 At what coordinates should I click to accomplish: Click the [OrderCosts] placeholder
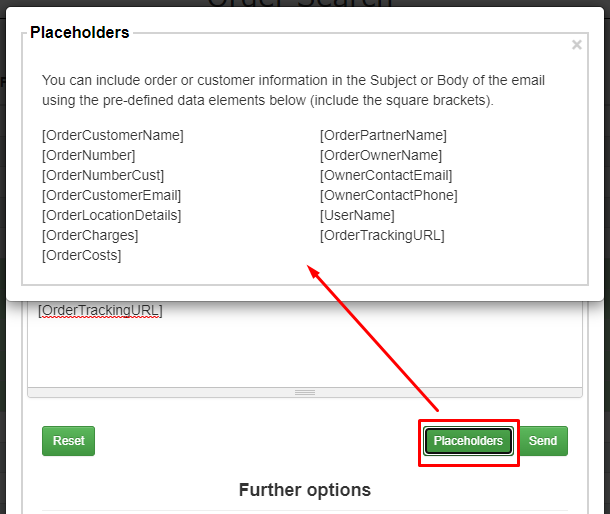(81, 255)
